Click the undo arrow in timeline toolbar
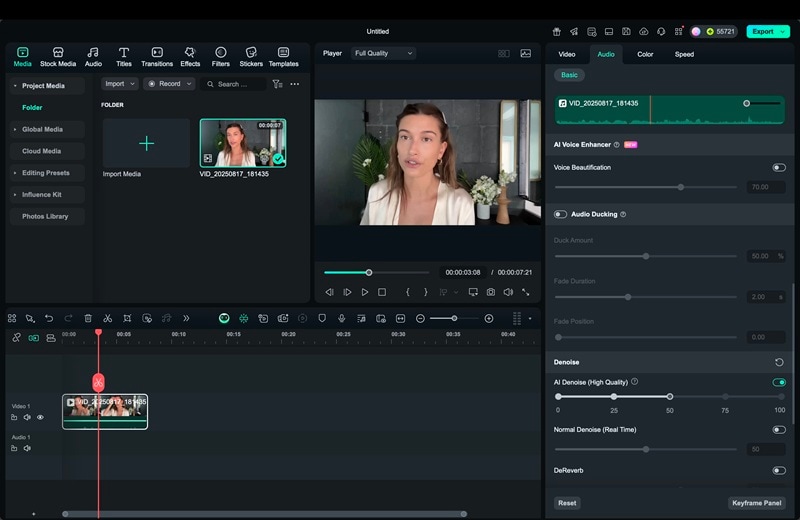 tap(49, 318)
